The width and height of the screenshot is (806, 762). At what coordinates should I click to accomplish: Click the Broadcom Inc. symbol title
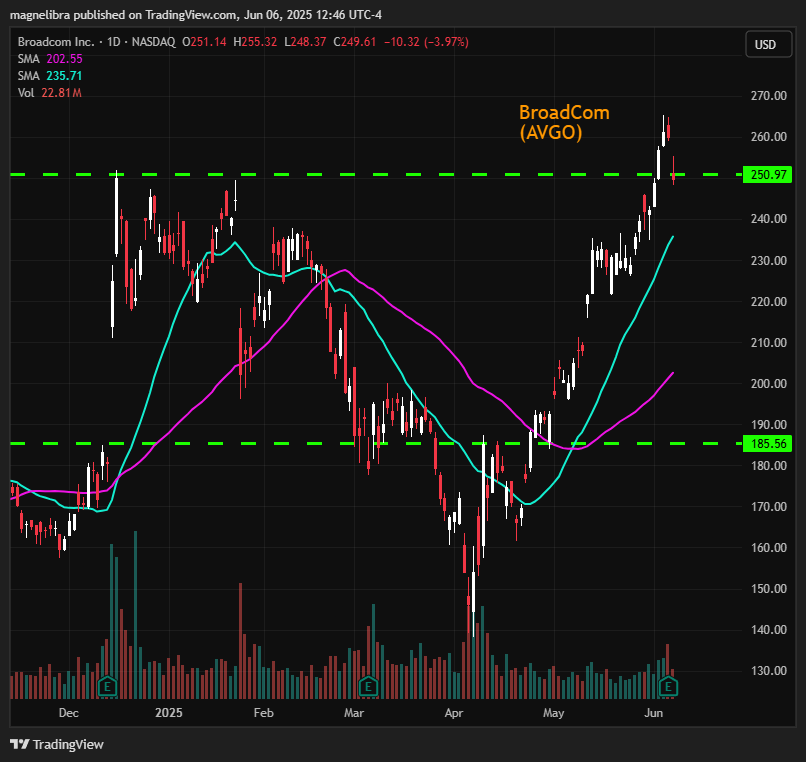(x=56, y=42)
